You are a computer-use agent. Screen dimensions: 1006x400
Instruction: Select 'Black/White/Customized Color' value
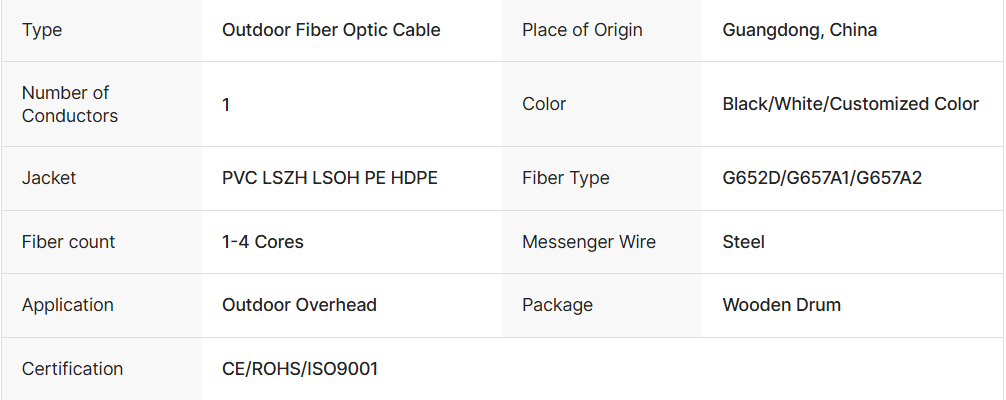(850, 104)
